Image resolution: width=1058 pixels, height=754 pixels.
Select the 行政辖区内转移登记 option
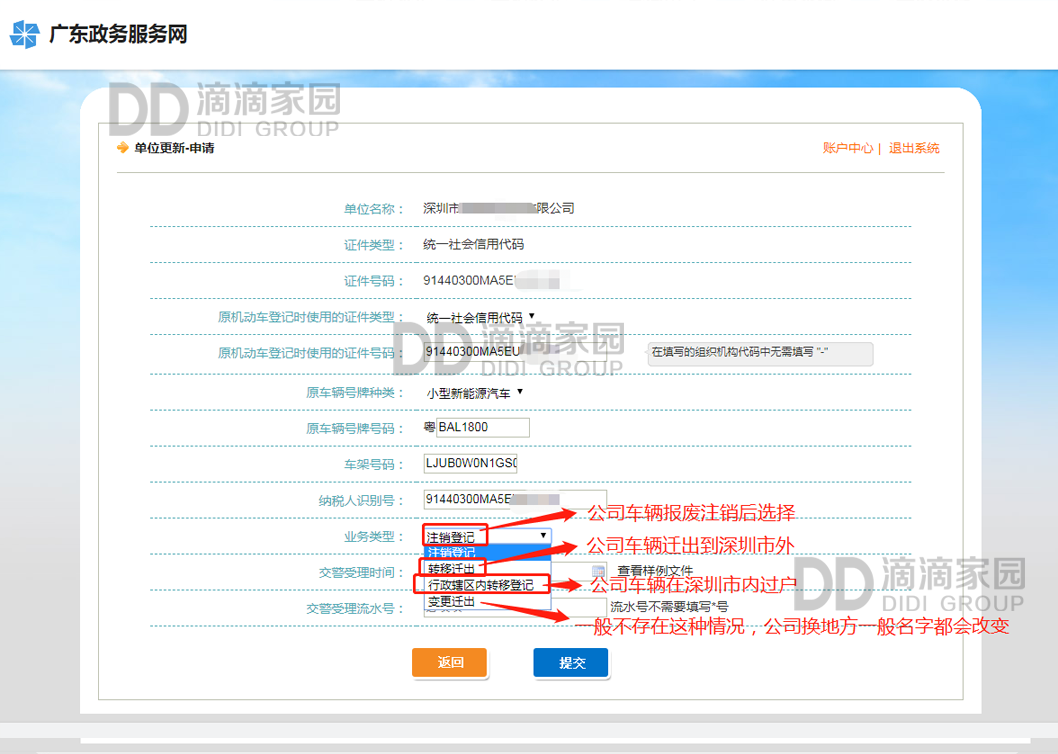(487, 585)
